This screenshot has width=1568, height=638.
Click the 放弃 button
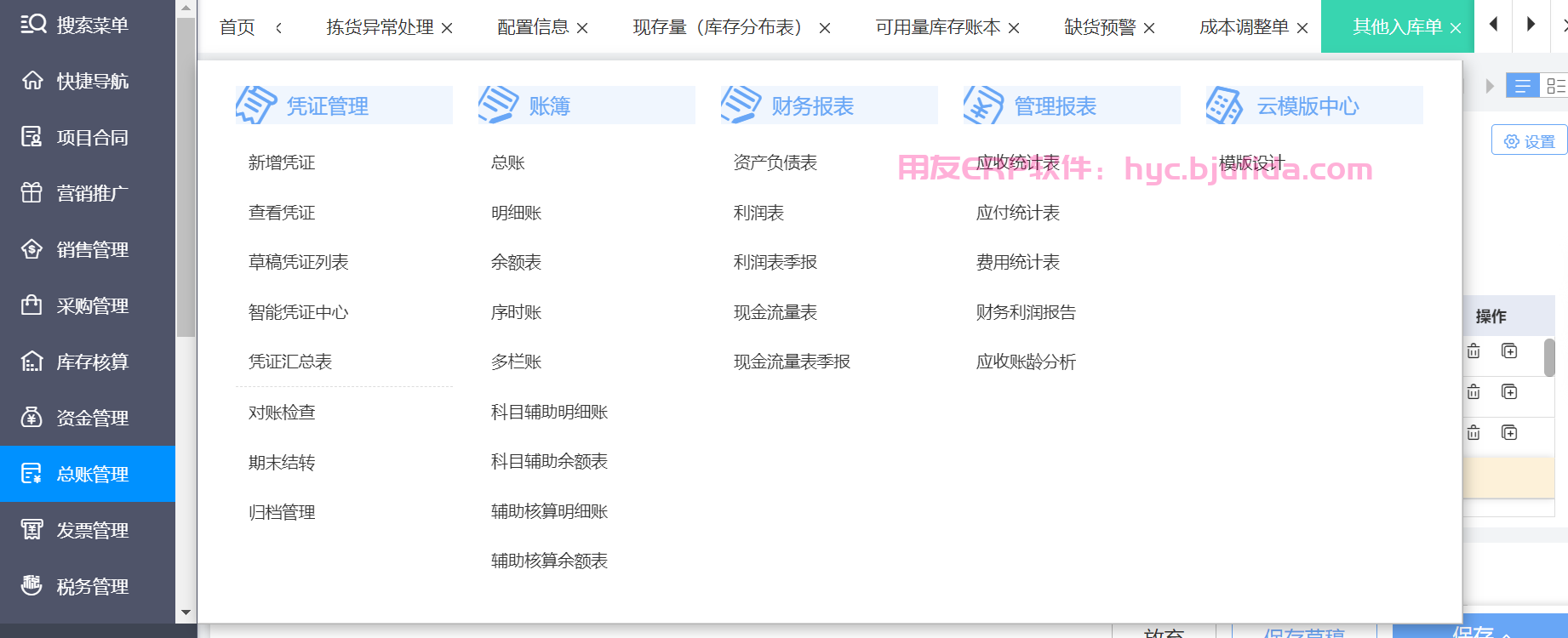(1164, 632)
